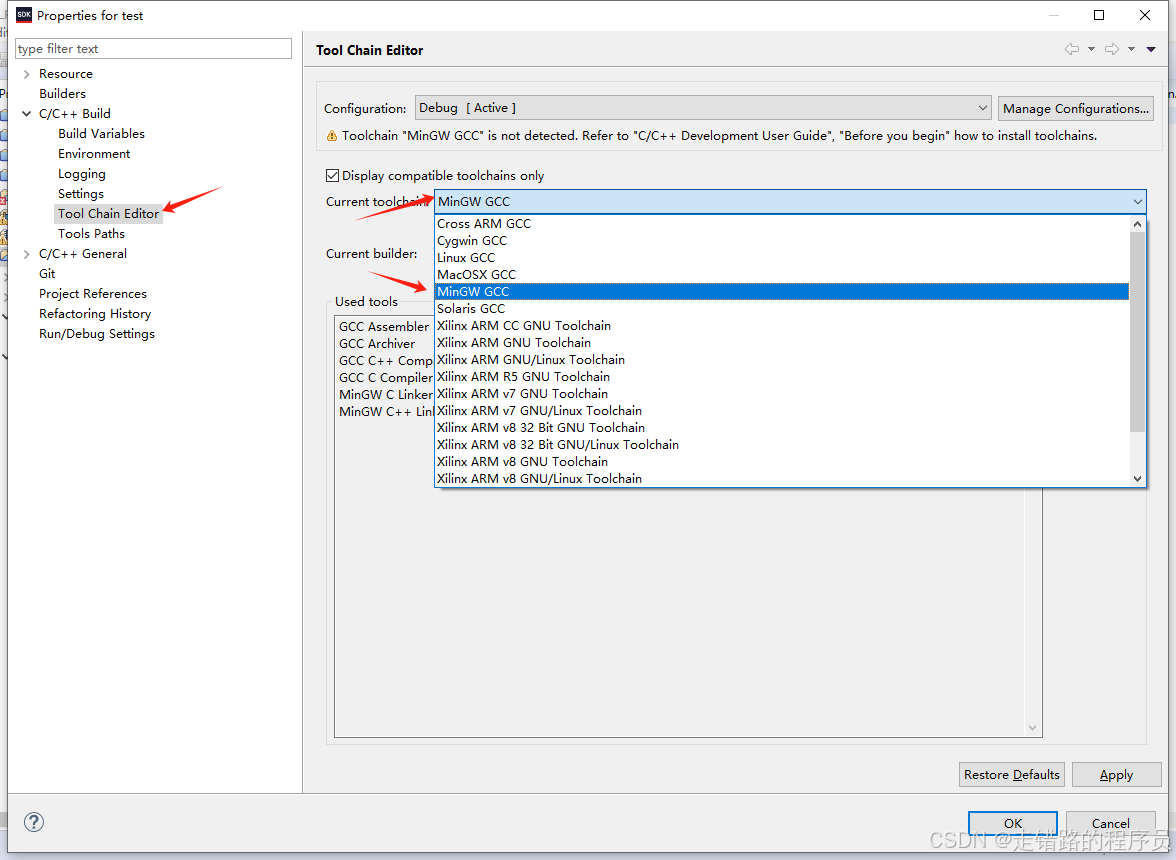The width and height of the screenshot is (1176, 860).
Task: Choose Xilinx ARM v8 GNU Toolchain
Action: (782, 461)
